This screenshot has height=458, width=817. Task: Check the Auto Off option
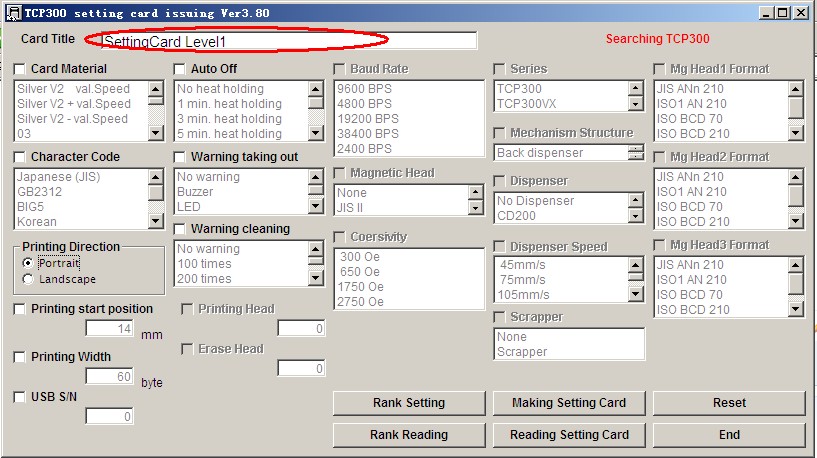point(181,69)
